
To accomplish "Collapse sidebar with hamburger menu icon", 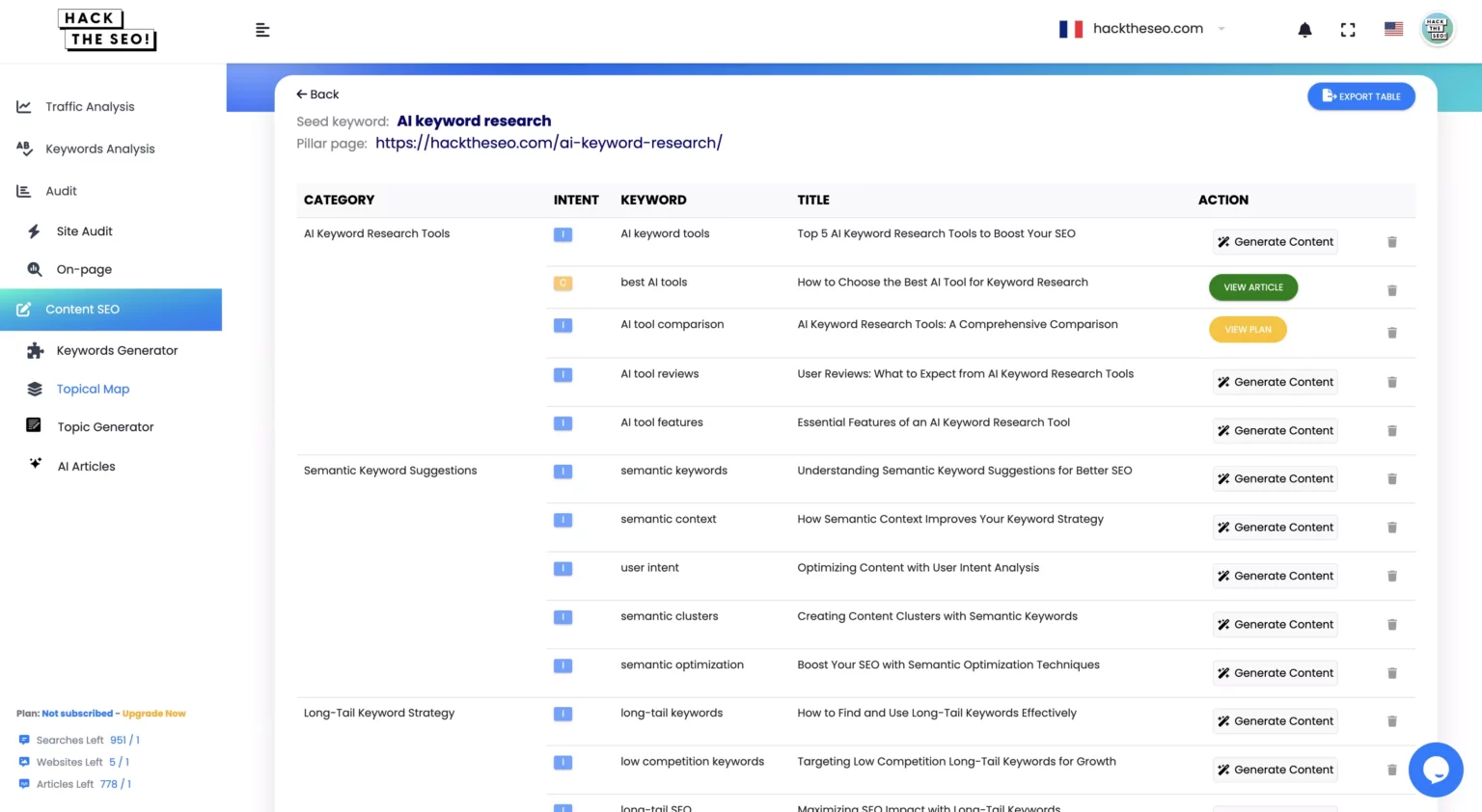I will (261, 30).
